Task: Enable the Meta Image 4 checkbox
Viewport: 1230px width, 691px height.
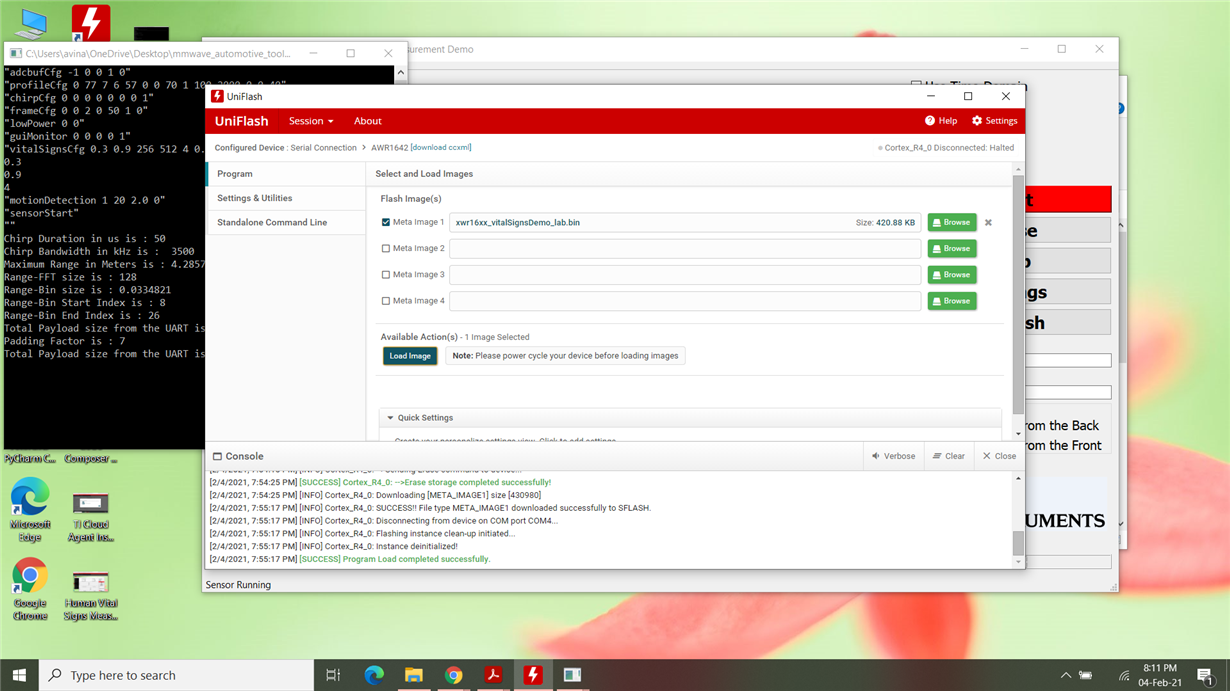Action: [x=386, y=301]
